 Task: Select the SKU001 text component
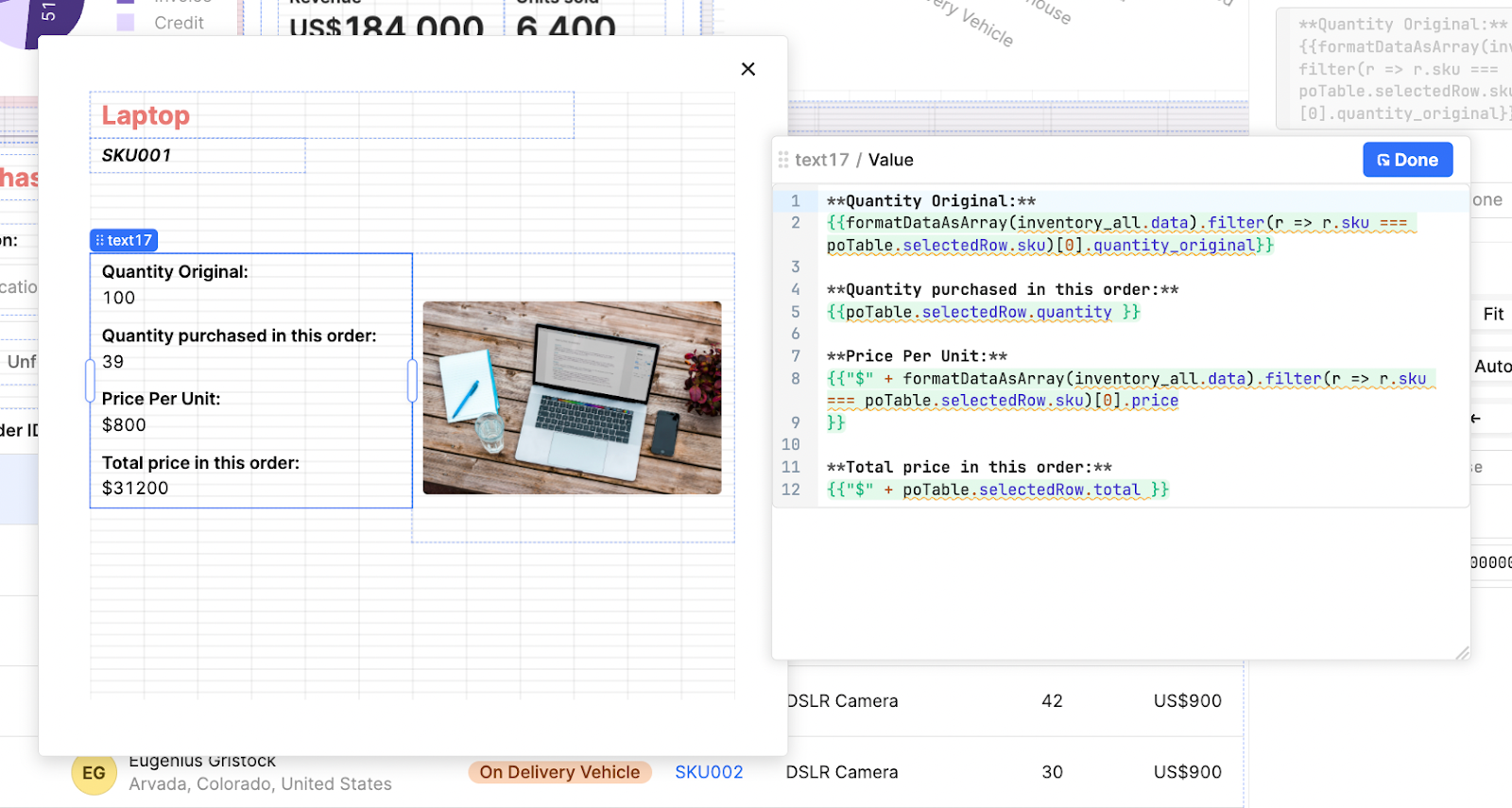198,156
